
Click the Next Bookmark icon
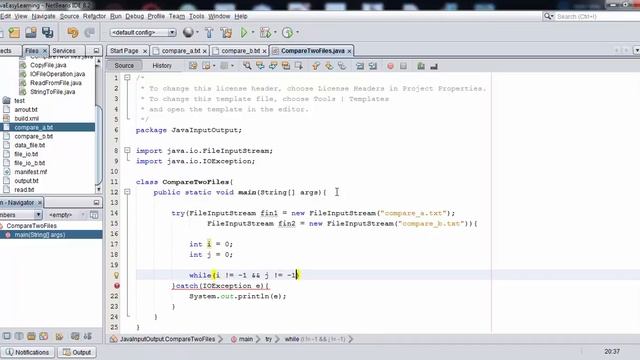pos(329,66)
